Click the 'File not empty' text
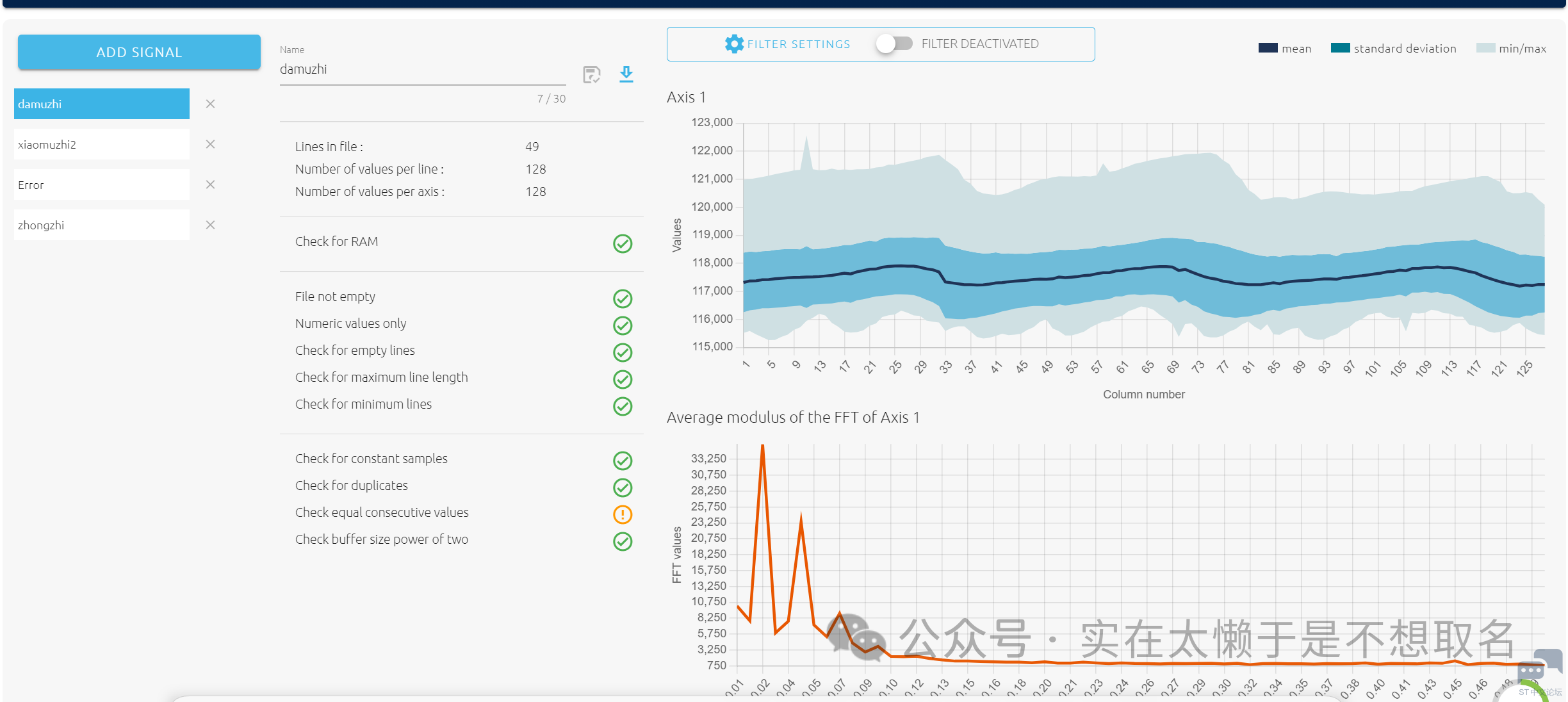1568x702 pixels. (x=336, y=297)
